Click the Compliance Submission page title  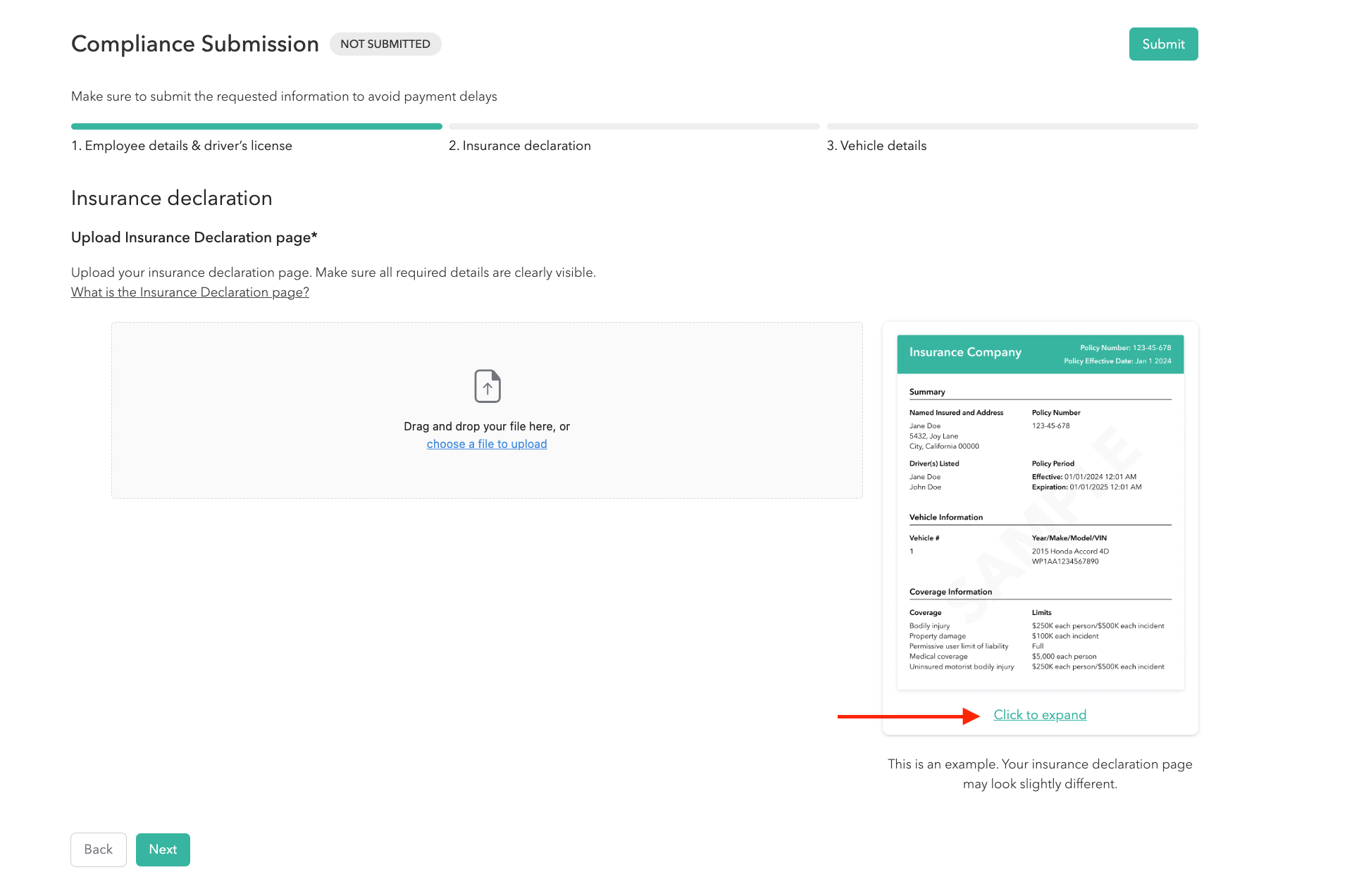(x=195, y=44)
